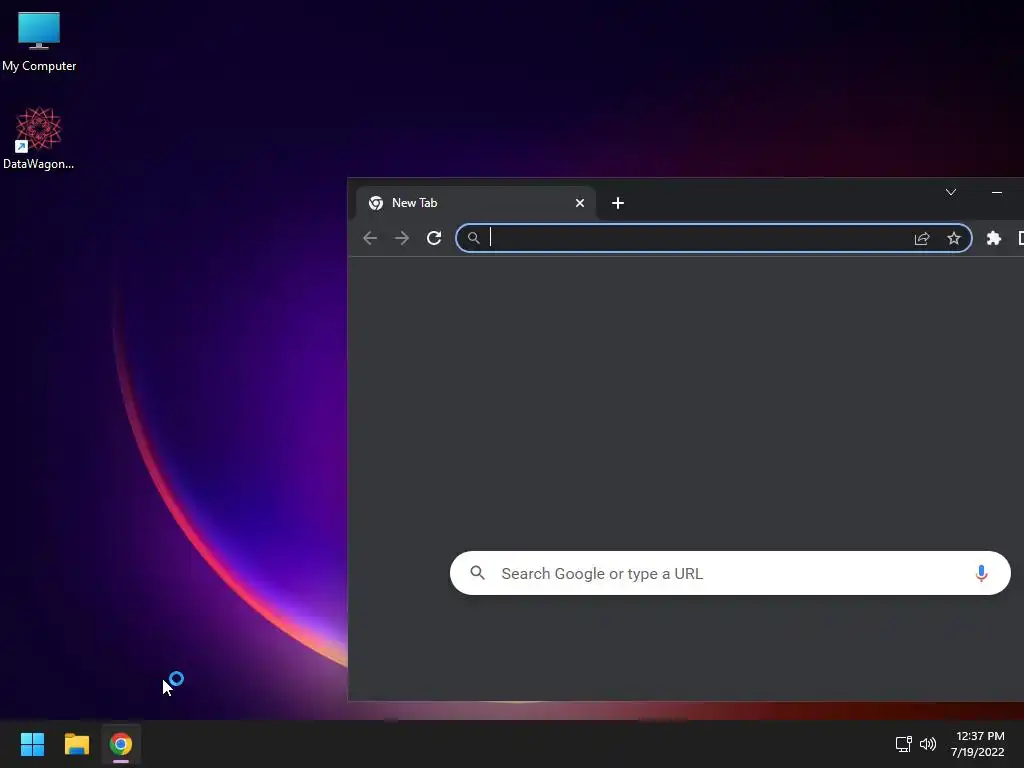Screen dimensions: 1024x768
Task: Click the side panel icon beside extensions
Action: point(1020,238)
